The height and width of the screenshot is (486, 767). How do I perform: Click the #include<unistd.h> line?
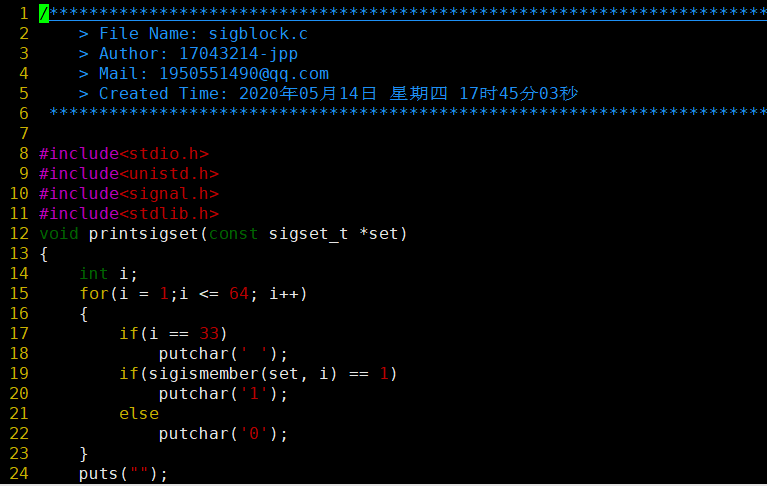tap(129, 174)
